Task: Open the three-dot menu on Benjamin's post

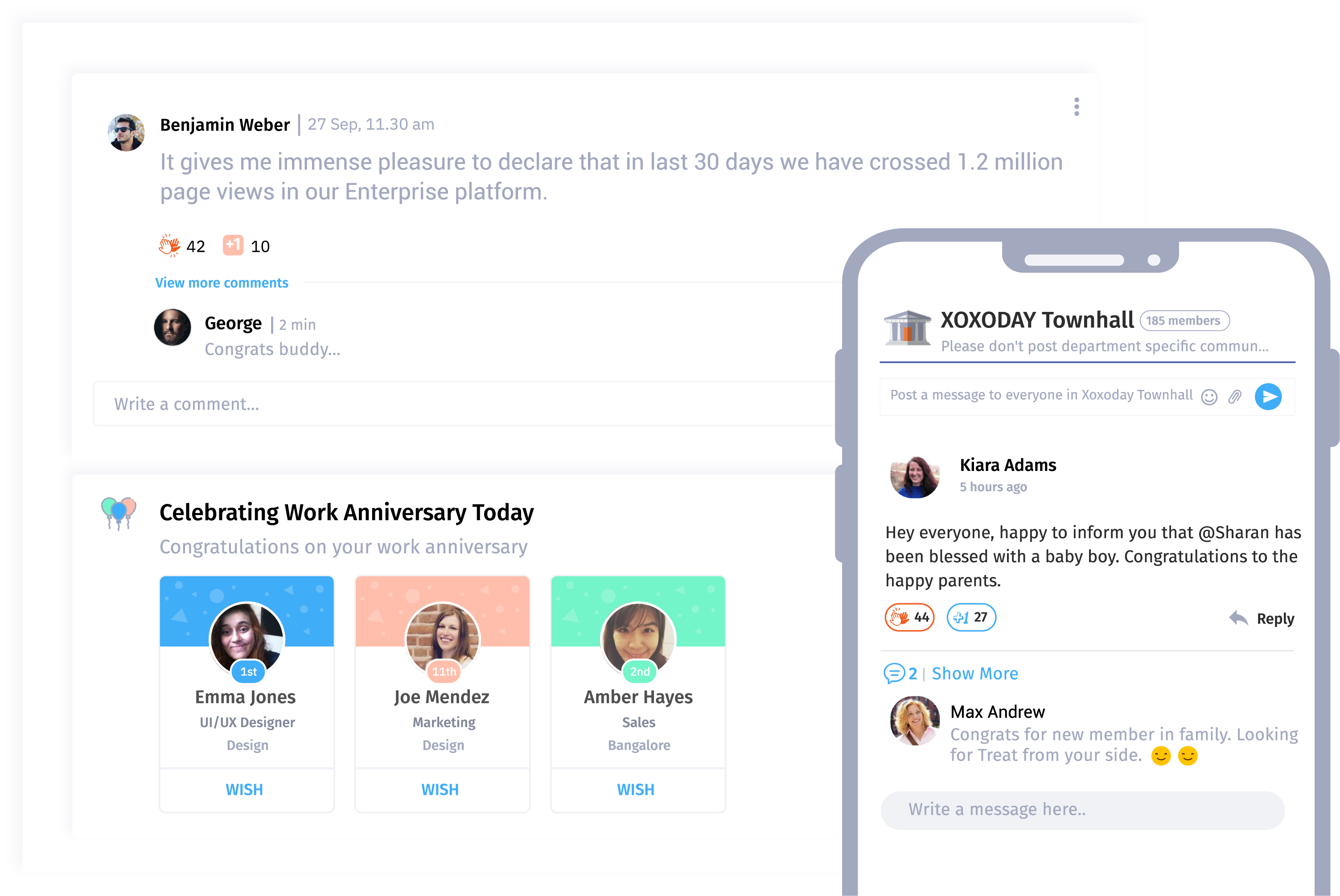Action: tap(1077, 107)
